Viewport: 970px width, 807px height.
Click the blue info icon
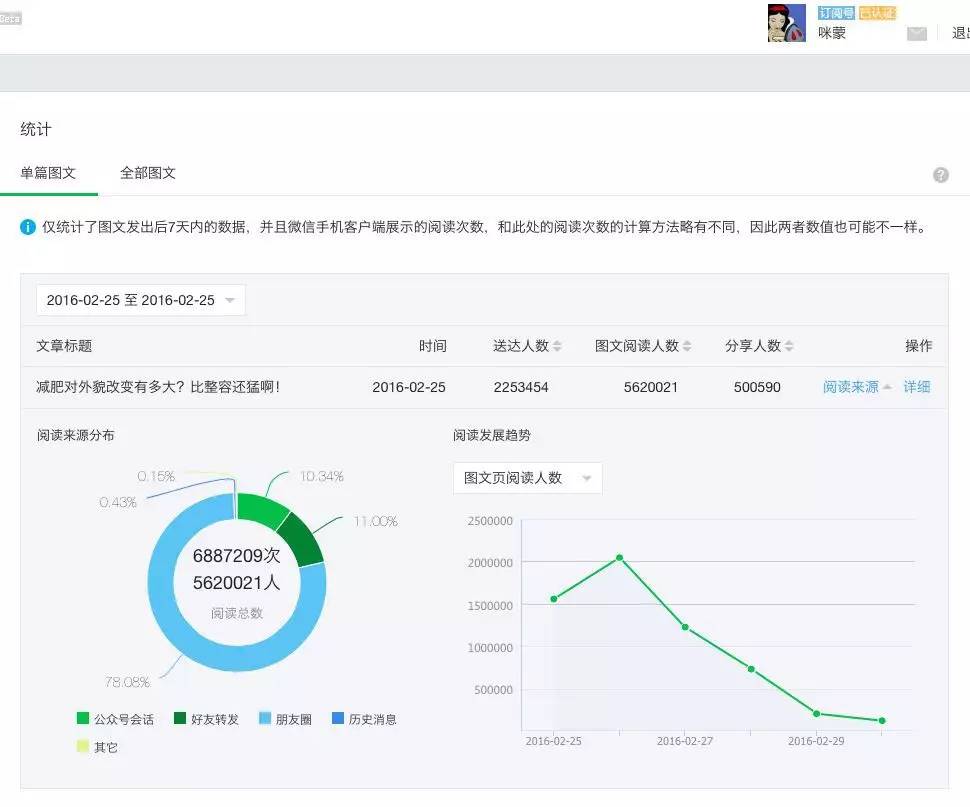(x=28, y=227)
